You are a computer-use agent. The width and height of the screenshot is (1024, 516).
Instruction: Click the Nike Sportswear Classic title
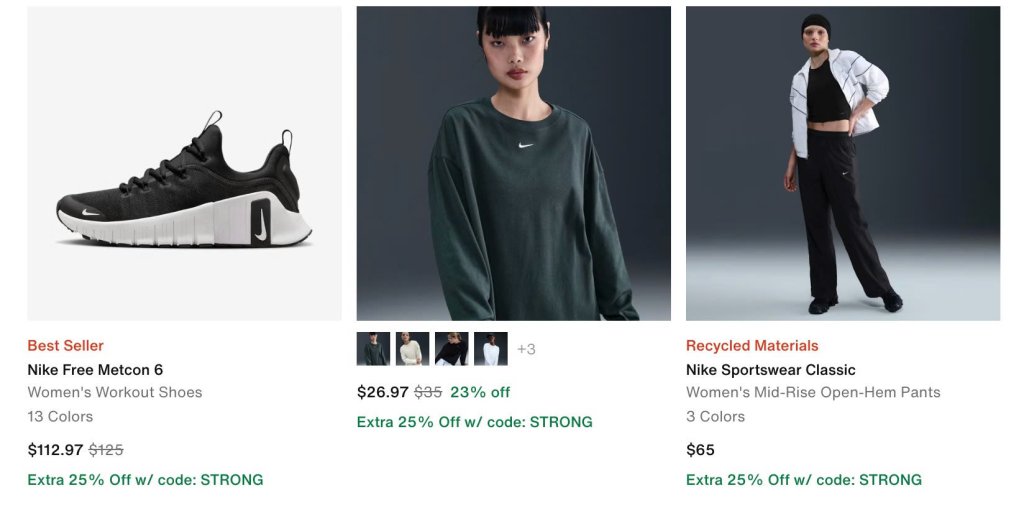pyautogui.click(x=770, y=370)
